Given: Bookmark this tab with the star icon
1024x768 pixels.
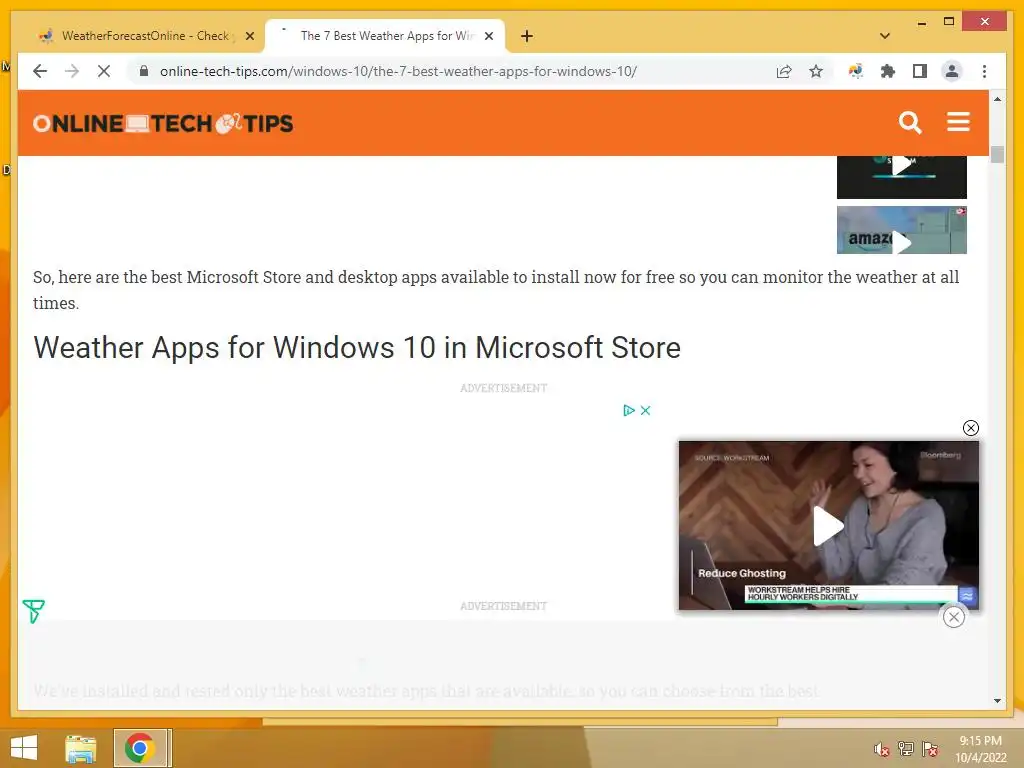Looking at the screenshot, I should click(x=816, y=71).
